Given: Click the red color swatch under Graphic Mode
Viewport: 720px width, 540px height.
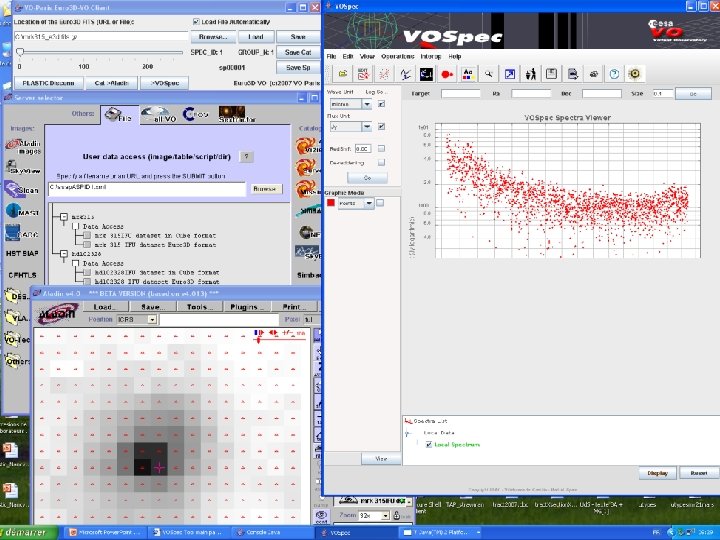Looking at the screenshot, I should [331, 203].
